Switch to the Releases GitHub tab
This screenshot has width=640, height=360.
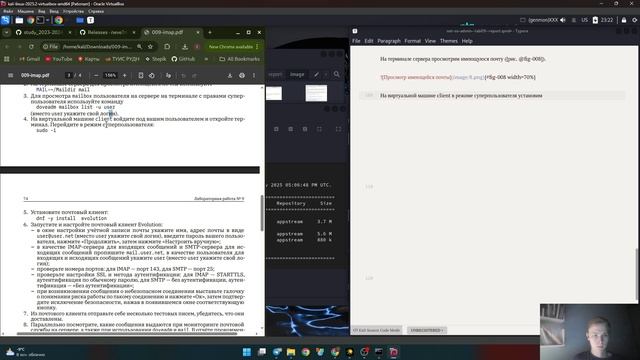click(x=107, y=32)
